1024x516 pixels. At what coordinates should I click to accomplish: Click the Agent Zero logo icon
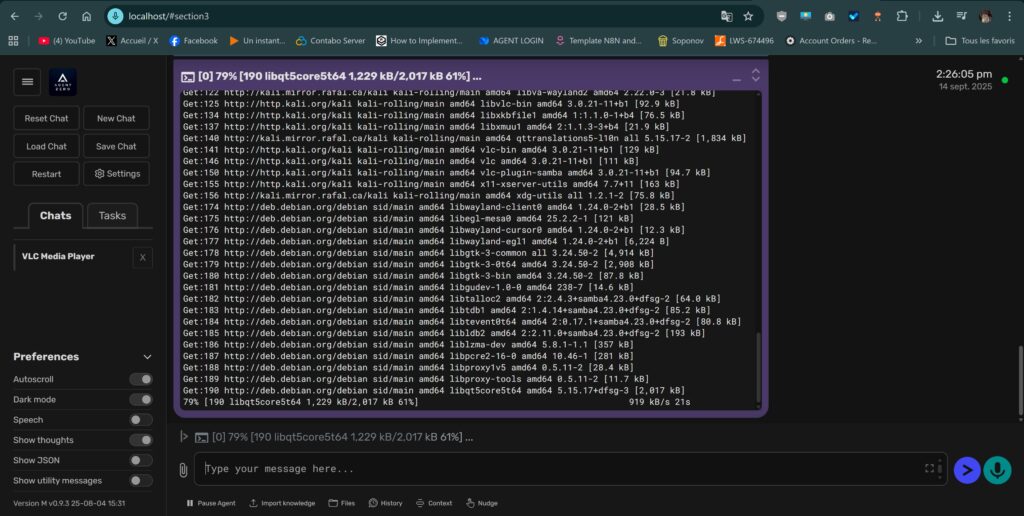click(x=63, y=82)
